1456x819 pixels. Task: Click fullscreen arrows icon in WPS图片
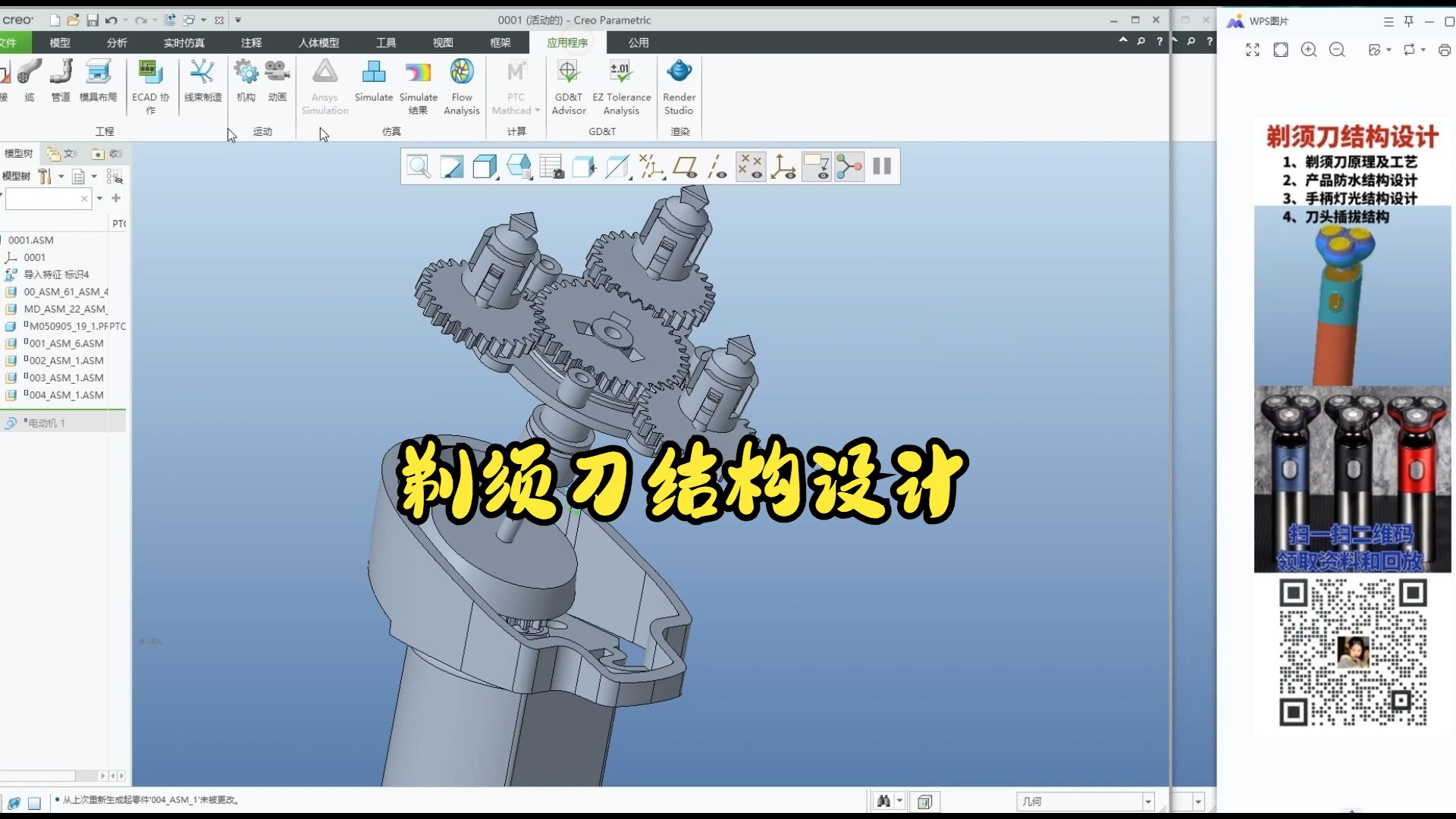[x=1253, y=50]
